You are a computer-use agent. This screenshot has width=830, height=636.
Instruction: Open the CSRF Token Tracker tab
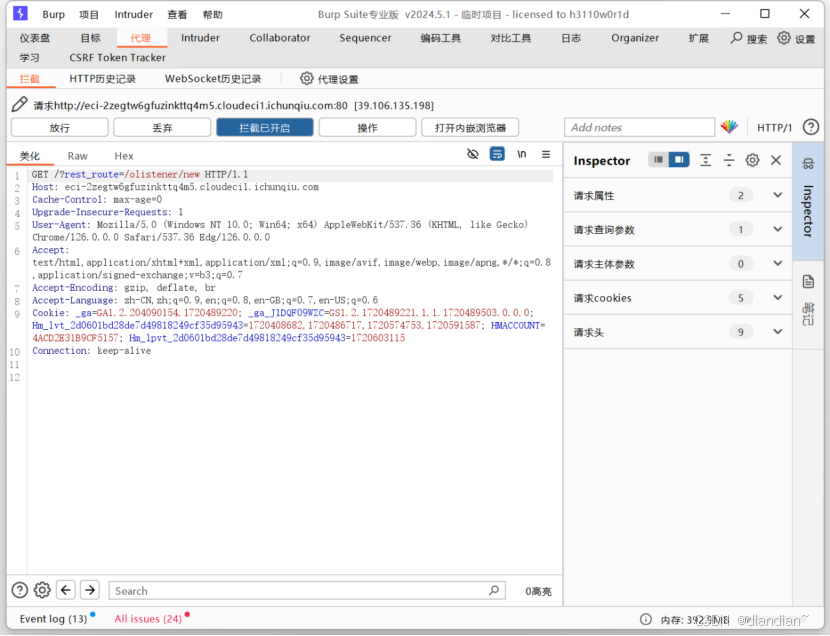pos(118,58)
